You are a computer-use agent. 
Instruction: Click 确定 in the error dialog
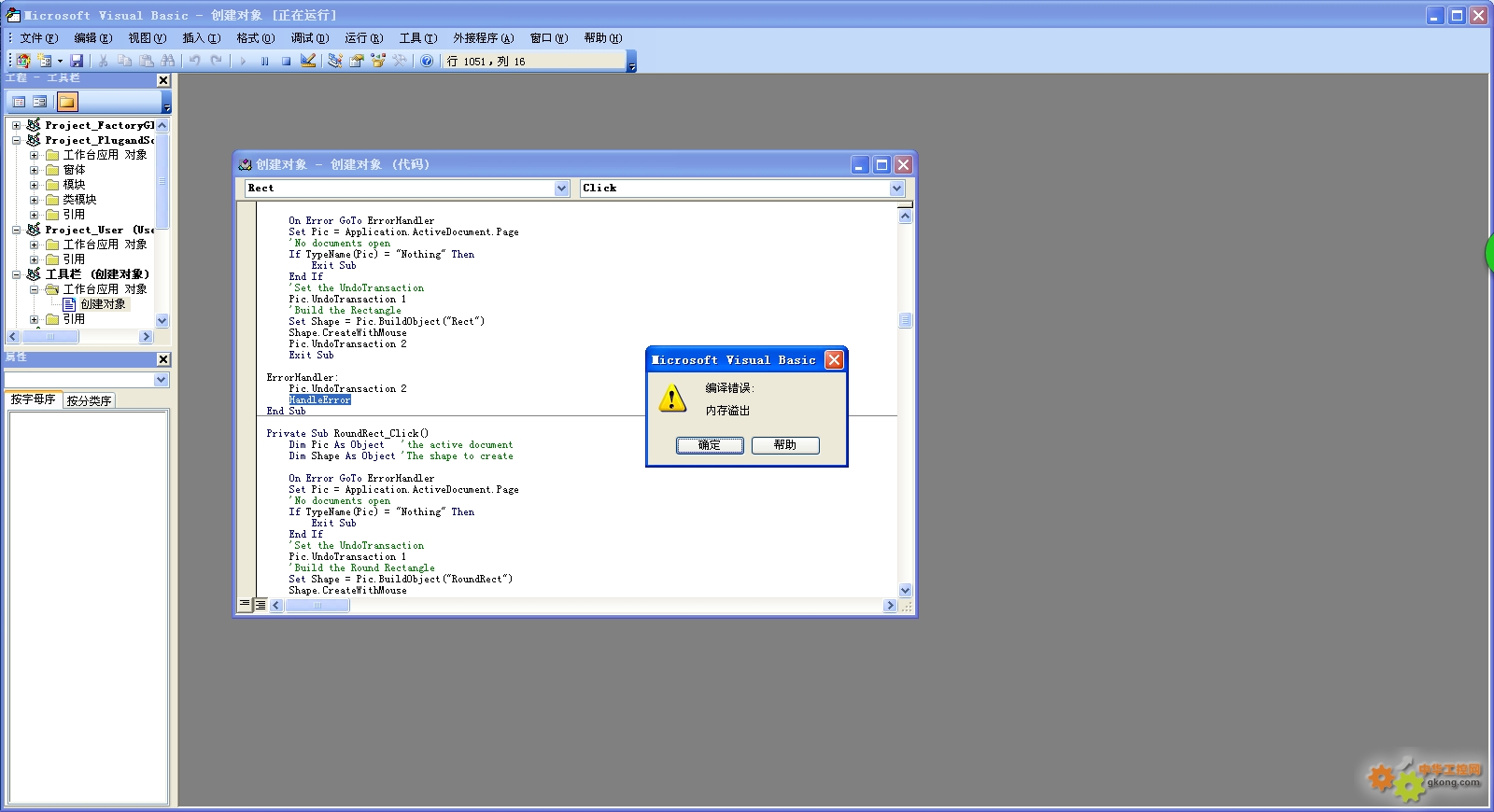pos(710,445)
